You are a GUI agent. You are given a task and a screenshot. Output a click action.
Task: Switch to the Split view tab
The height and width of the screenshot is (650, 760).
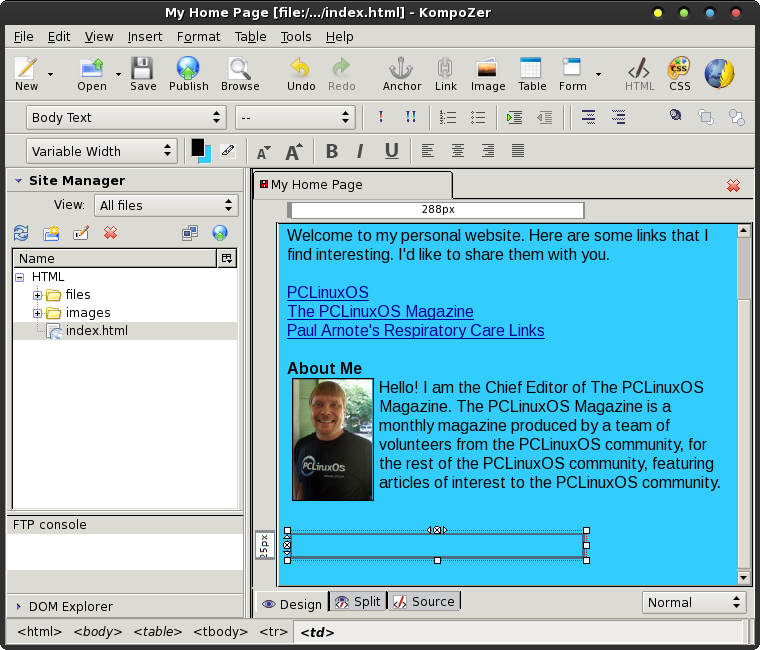click(x=358, y=602)
